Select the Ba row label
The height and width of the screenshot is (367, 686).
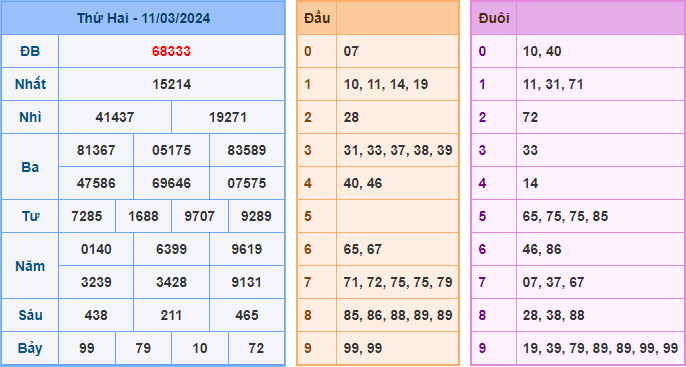(x=30, y=167)
